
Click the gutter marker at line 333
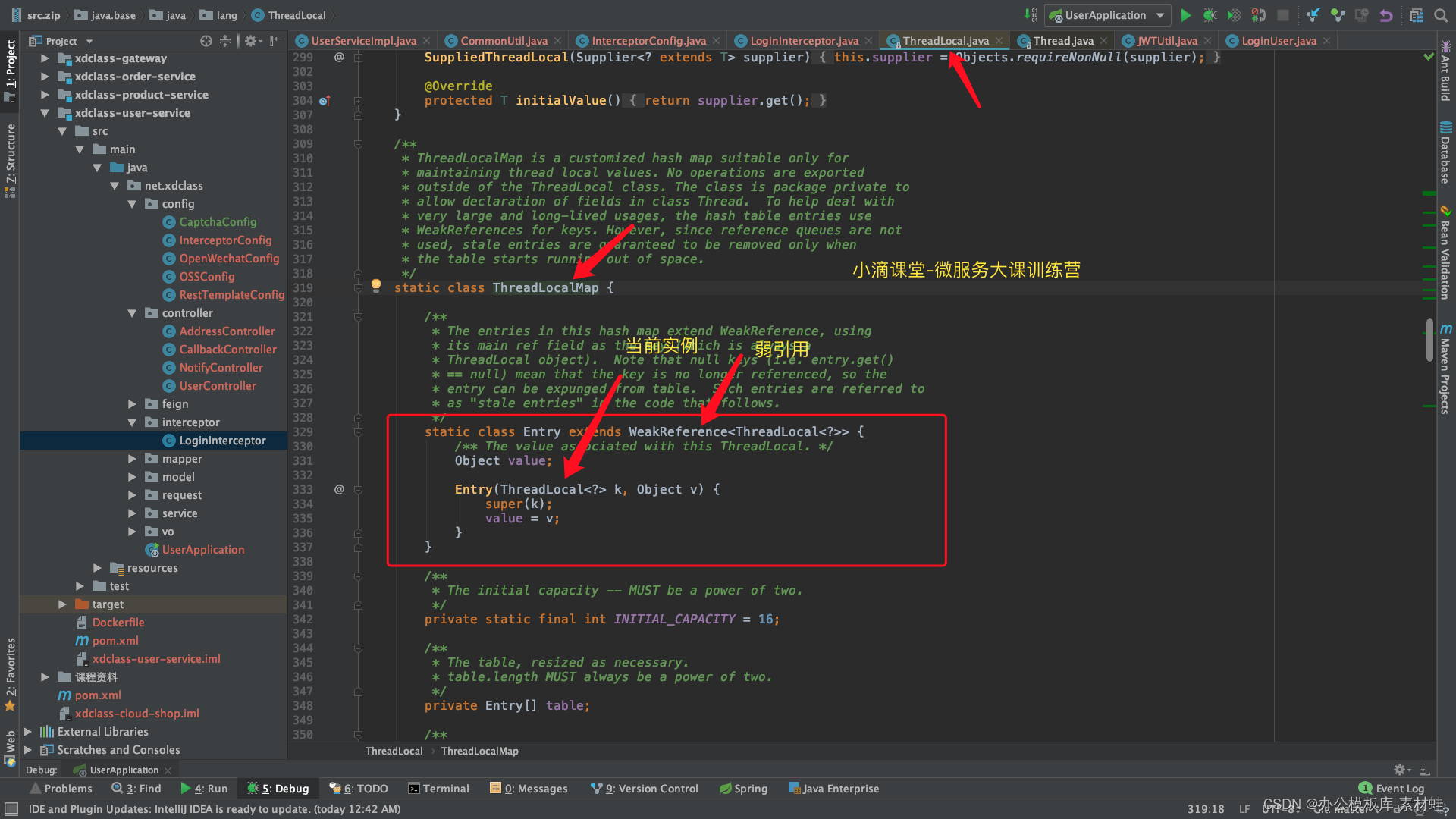click(x=339, y=489)
